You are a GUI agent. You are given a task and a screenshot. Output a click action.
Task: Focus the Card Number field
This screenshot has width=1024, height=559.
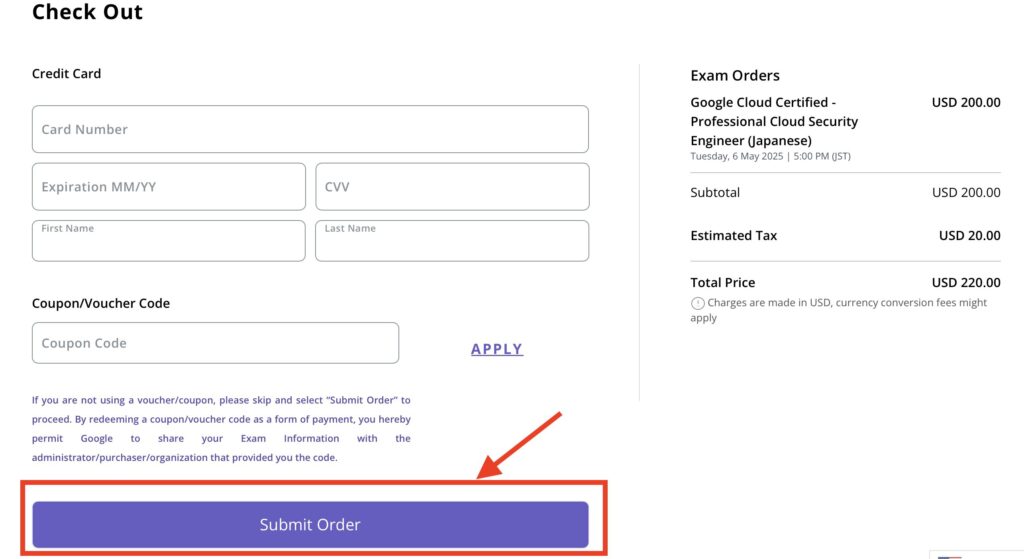click(x=310, y=129)
